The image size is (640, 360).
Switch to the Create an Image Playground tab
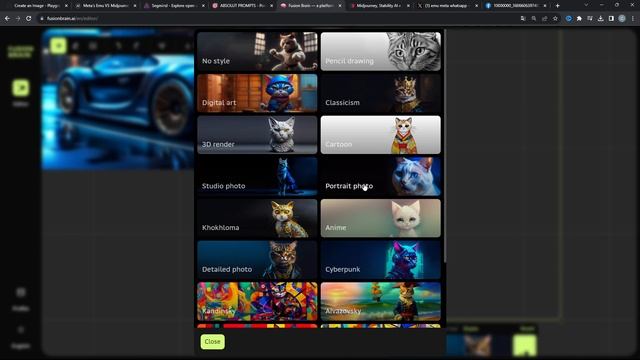click(36, 6)
